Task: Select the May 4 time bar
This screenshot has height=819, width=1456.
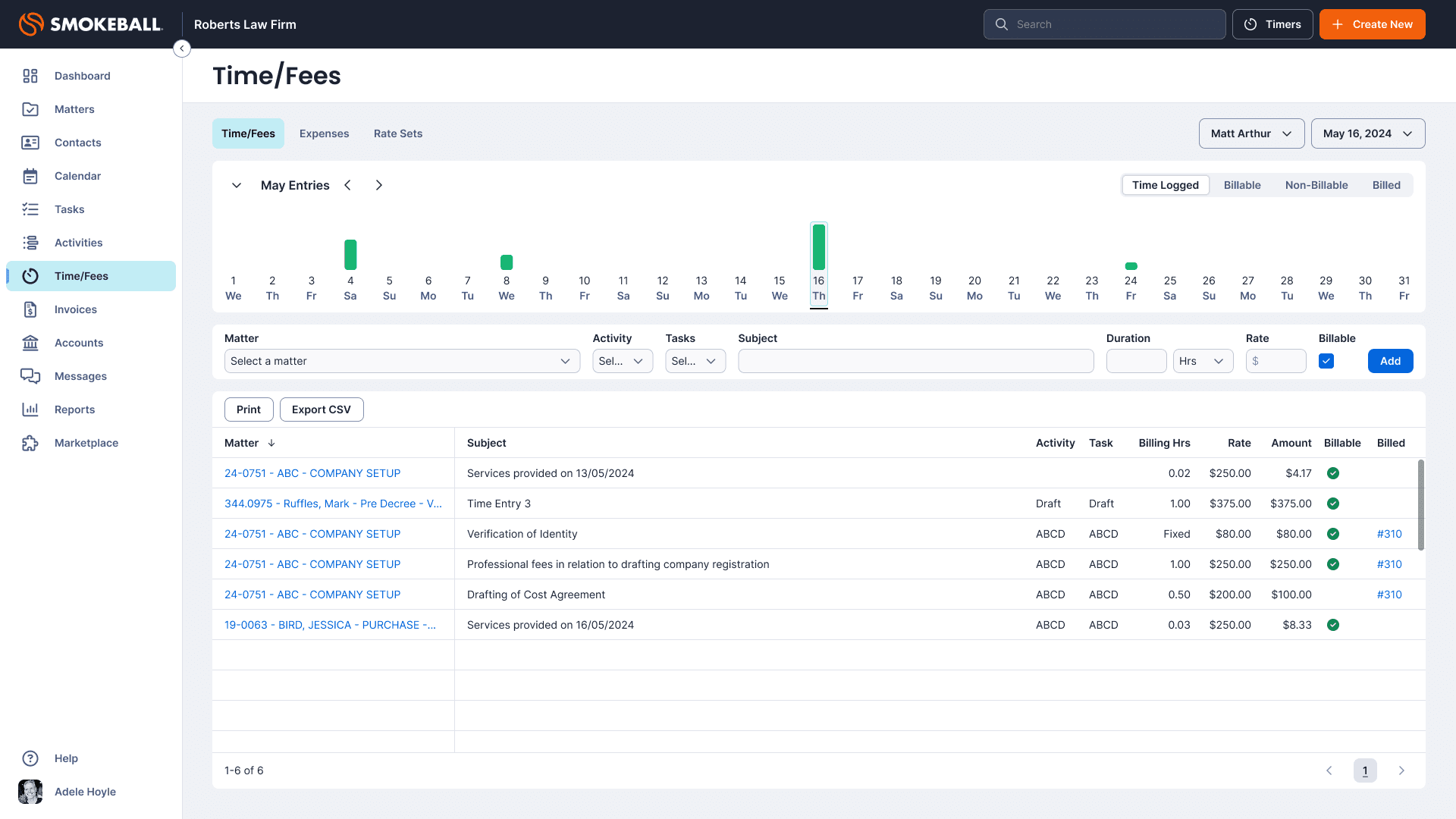Action: pyautogui.click(x=350, y=255)
